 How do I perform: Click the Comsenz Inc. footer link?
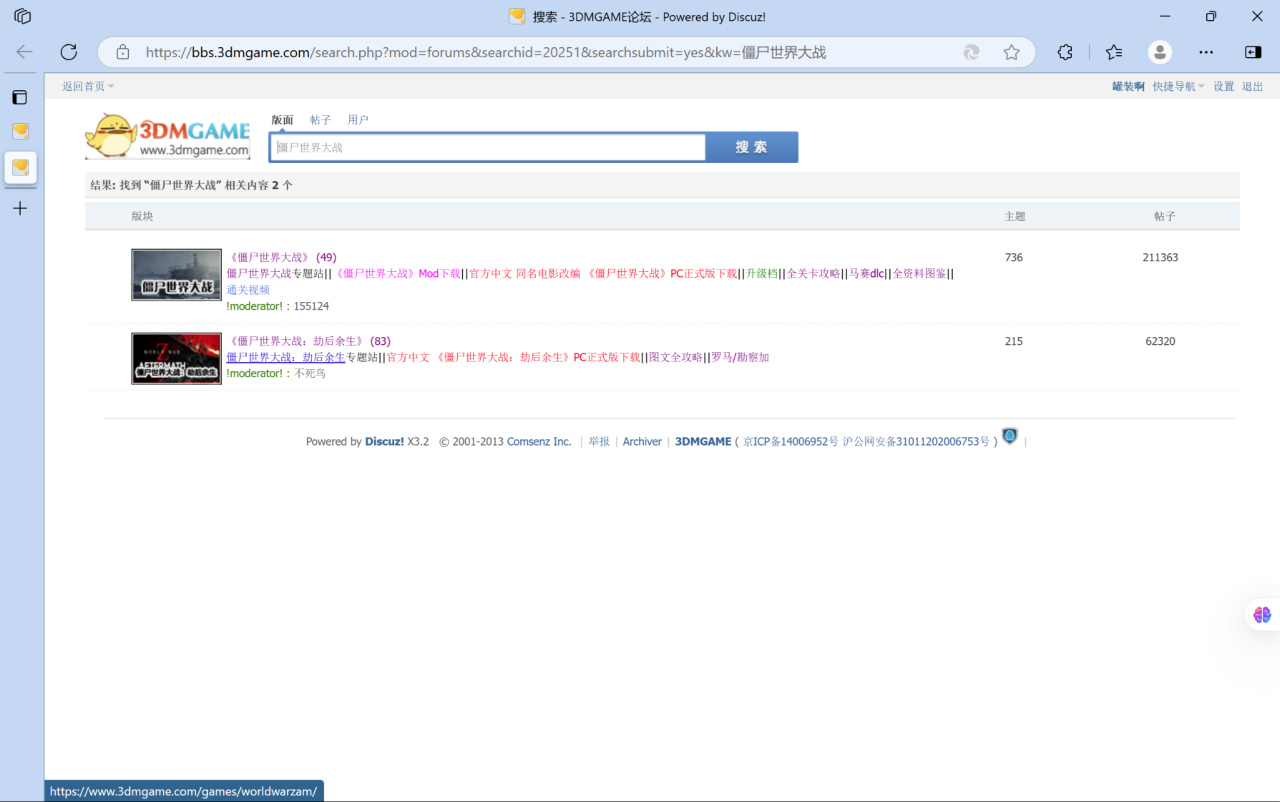[539, 442]
